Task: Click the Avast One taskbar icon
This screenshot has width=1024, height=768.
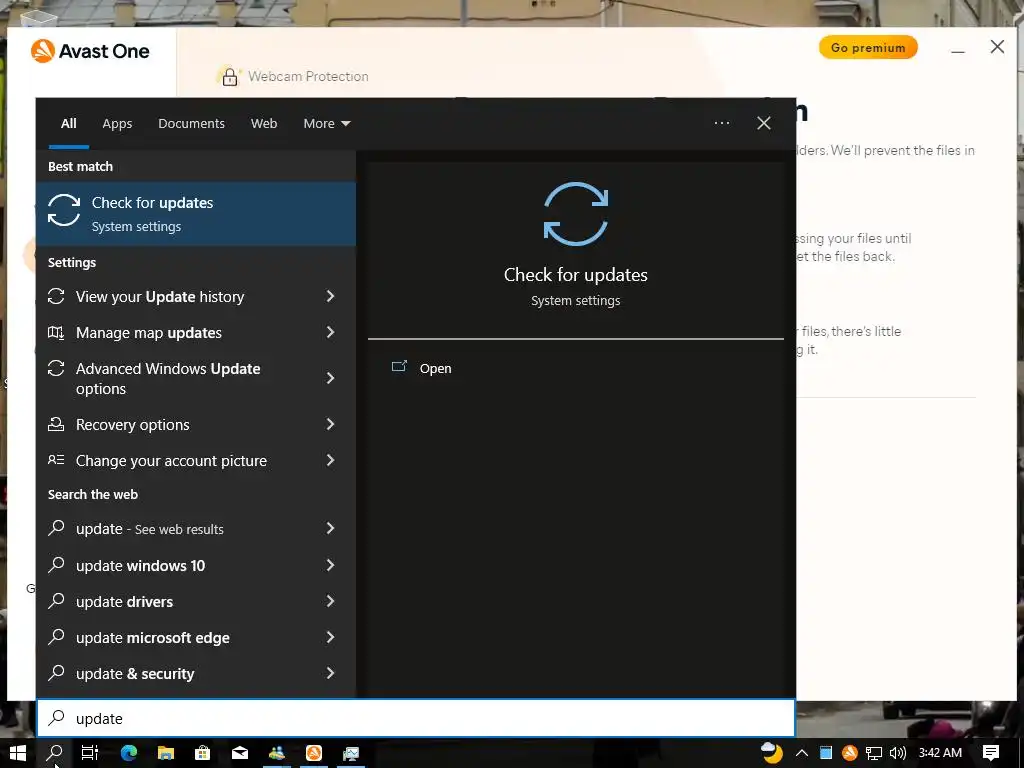Action: [x=314, y=753]
